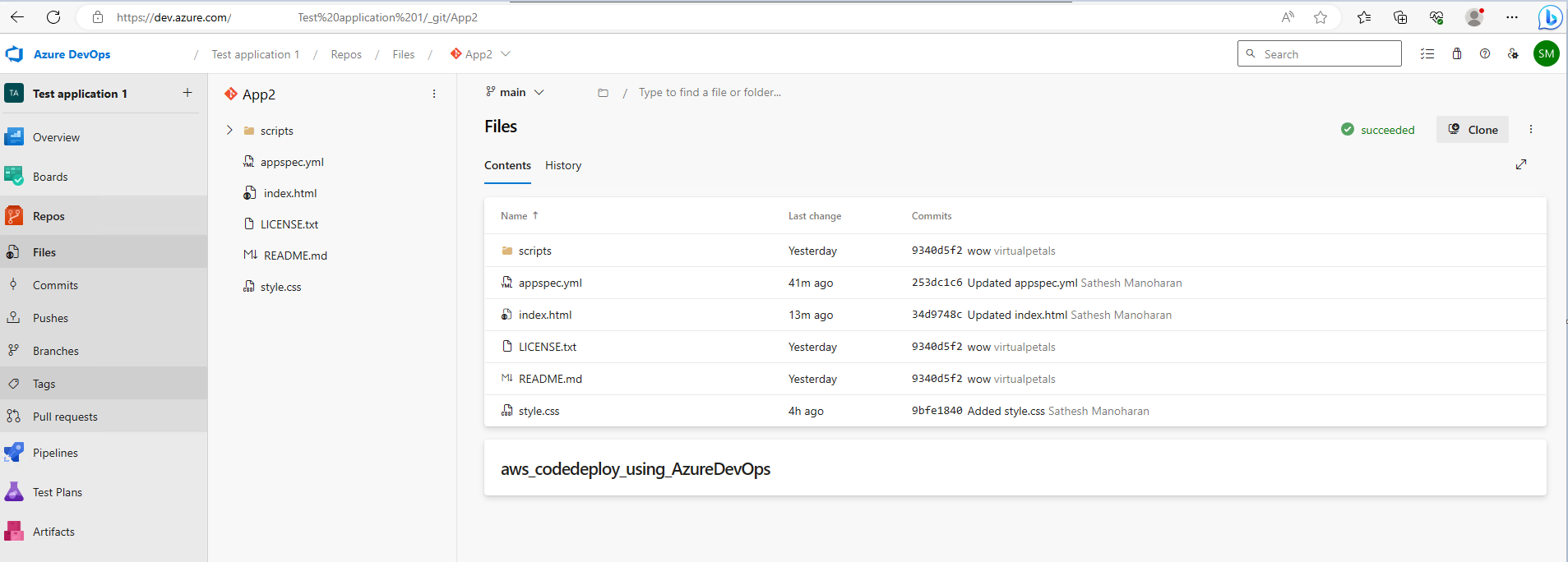1568x562 pixels.
Task: Open the browser profile avatar
Action: point(1474,17)
